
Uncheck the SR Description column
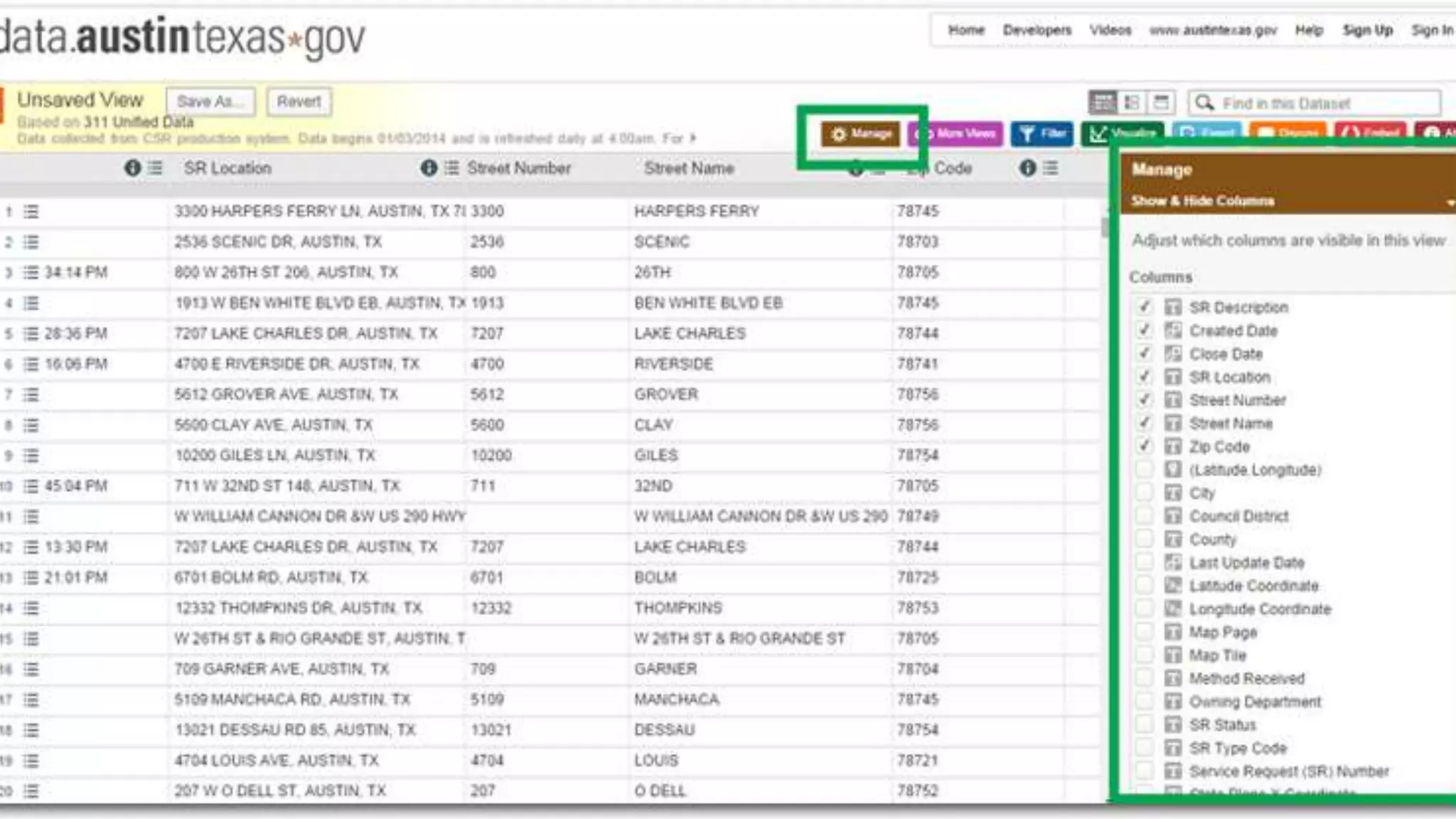tap(1144, 307)
